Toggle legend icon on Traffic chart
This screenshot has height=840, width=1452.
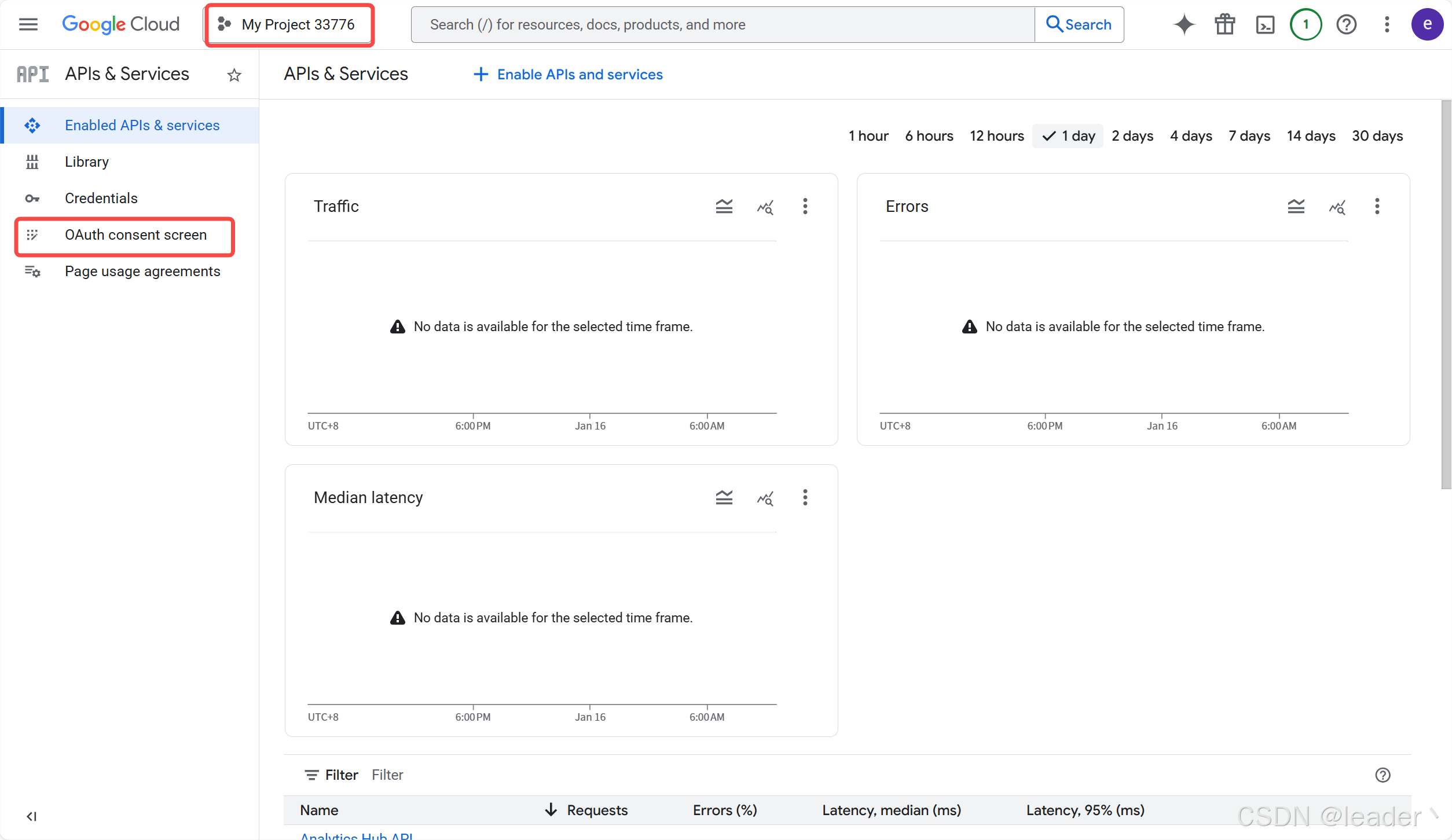coord(724,207)
